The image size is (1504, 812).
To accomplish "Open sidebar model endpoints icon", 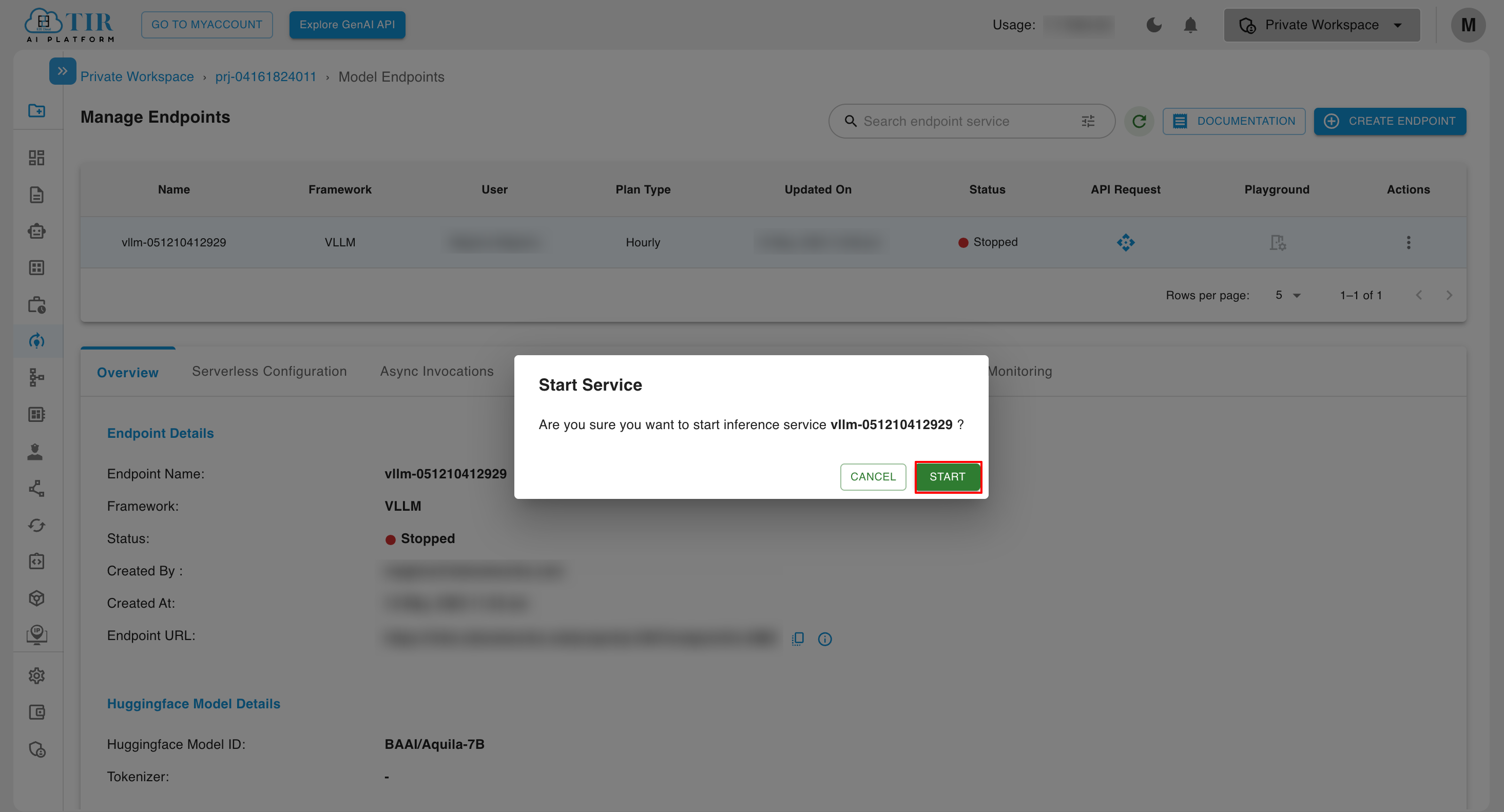I will point(37,341).
